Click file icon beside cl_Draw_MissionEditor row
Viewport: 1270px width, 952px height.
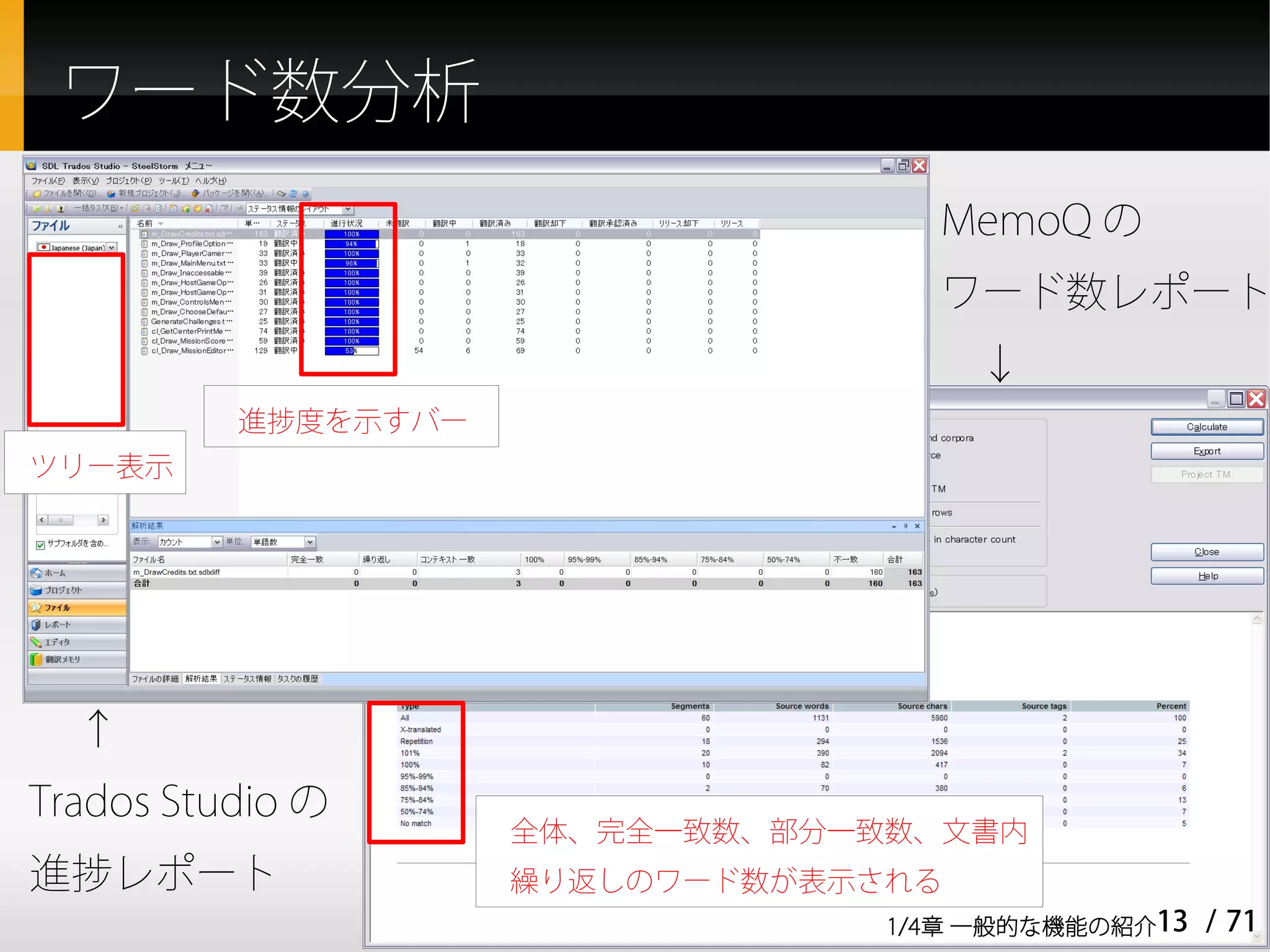pos(144,351)
